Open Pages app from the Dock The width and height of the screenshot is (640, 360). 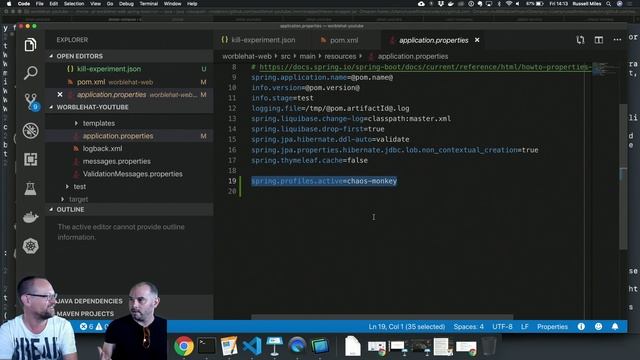[x=229, y=346]
